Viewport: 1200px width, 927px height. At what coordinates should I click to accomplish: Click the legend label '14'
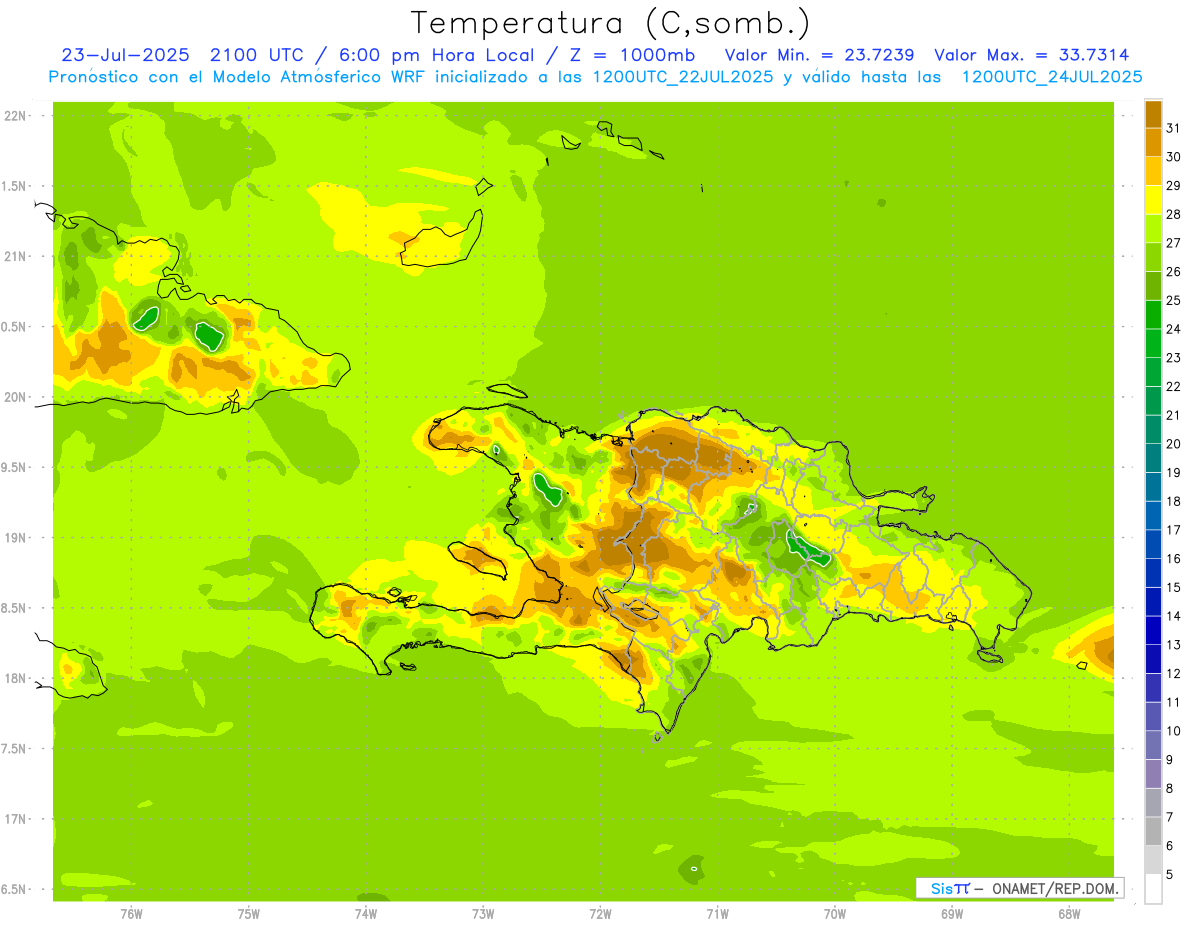tap(1174, 616)
